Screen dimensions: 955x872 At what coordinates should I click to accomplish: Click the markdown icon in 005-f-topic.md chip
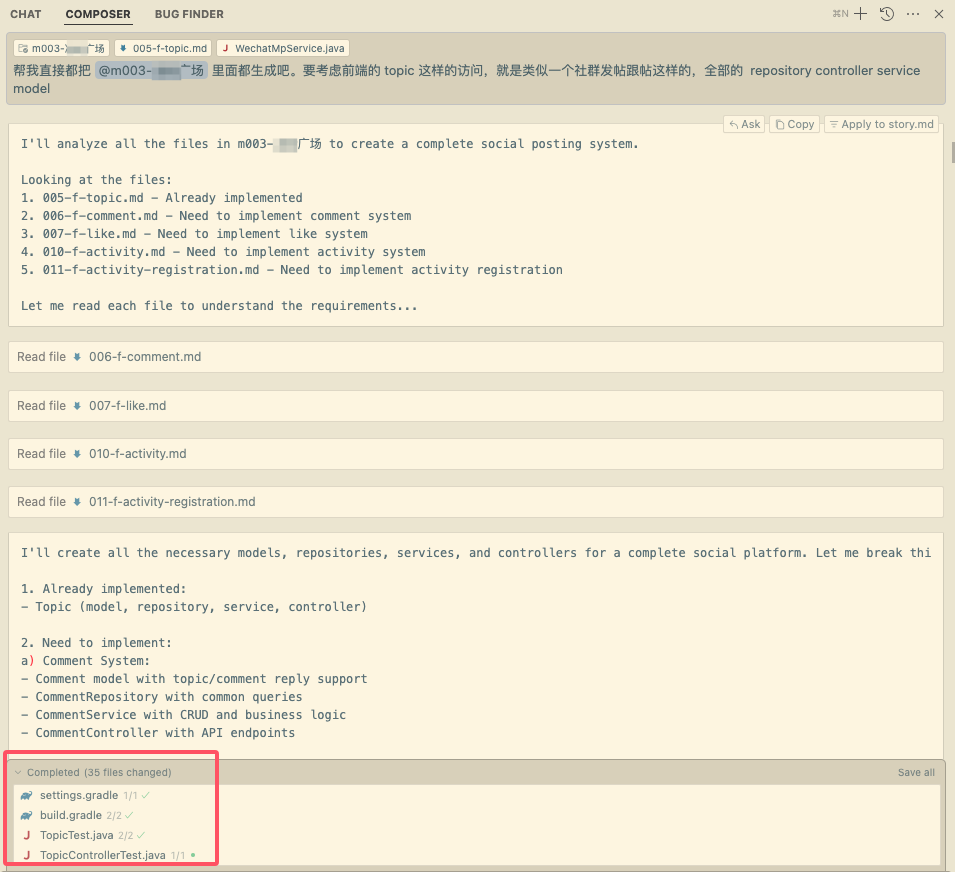[x=123, y=48]
